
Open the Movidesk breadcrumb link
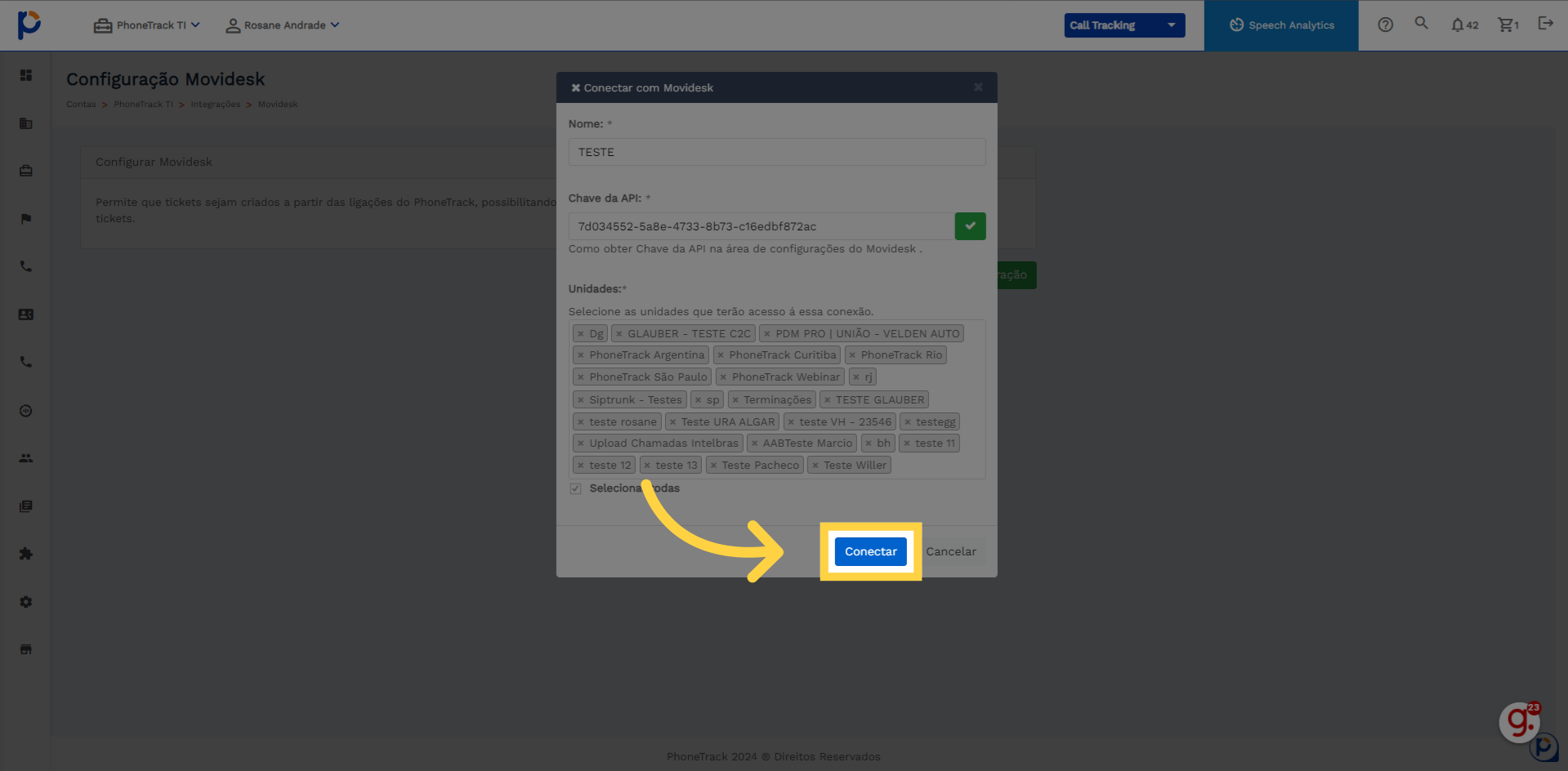278,105
